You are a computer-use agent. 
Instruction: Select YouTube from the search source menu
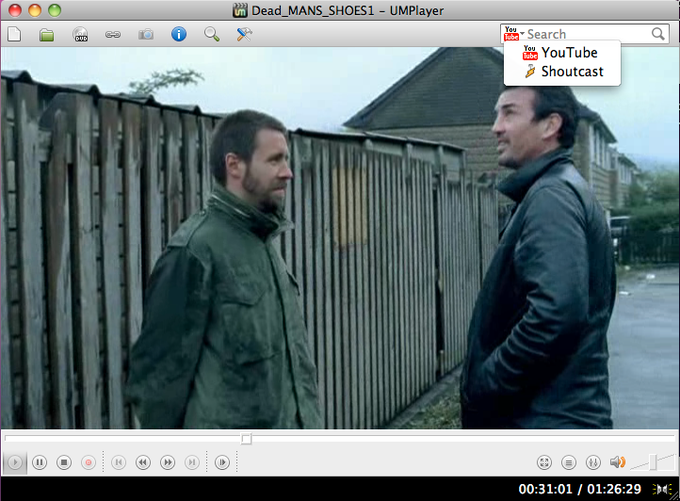pyautogui.click(x=562, y=52)
